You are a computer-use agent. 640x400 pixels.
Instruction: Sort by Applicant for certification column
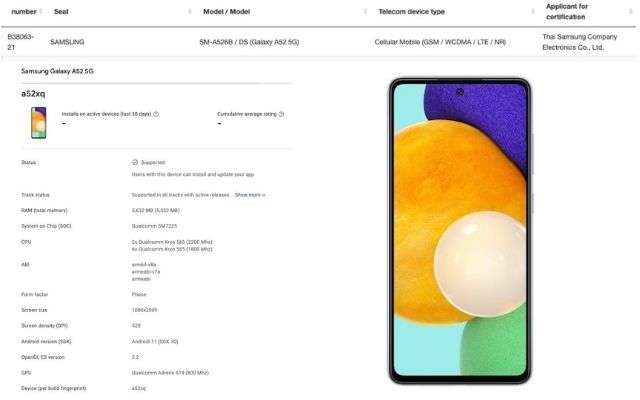click(567, 12)
